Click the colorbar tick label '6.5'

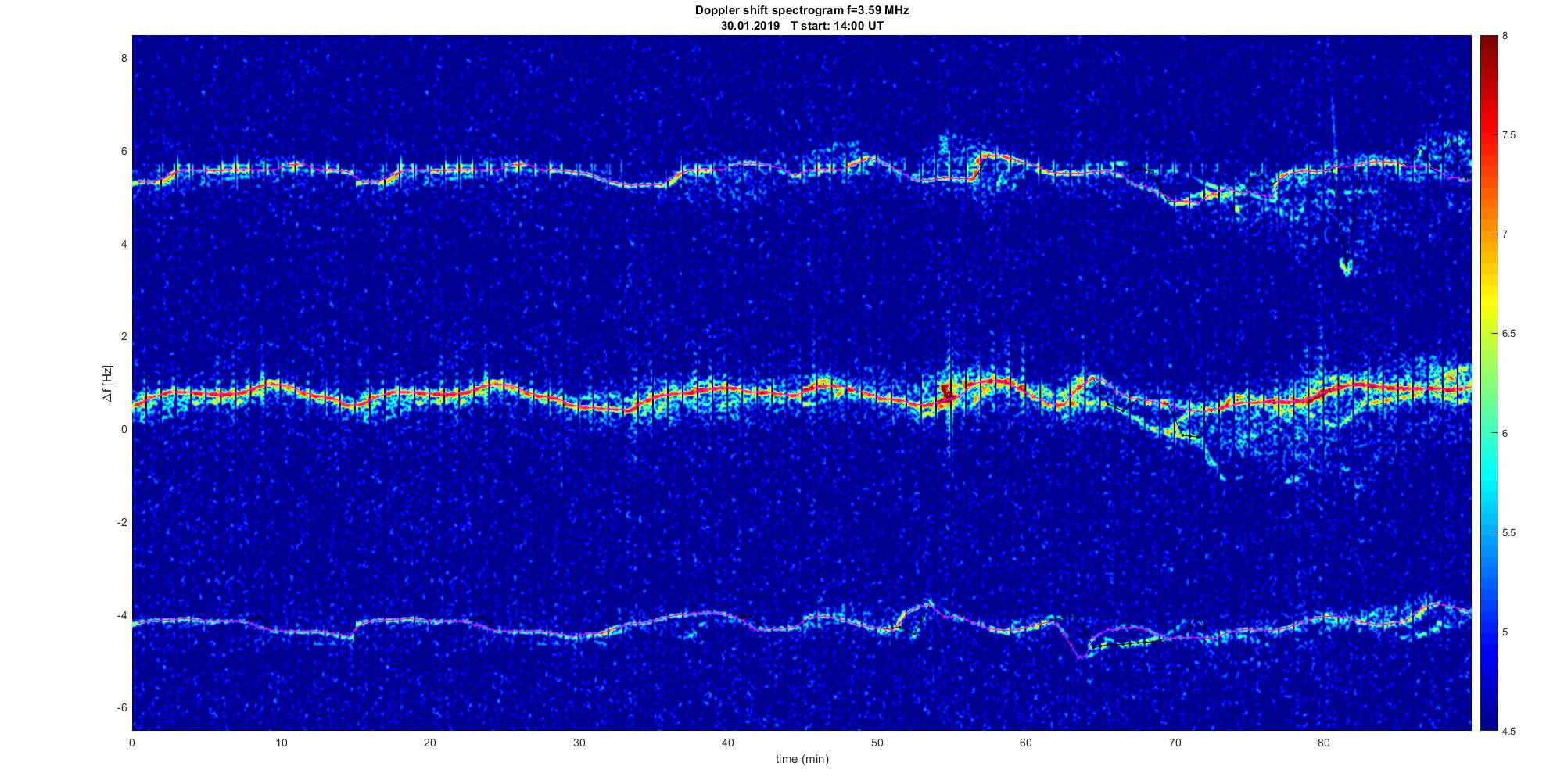coord(1509,334)
